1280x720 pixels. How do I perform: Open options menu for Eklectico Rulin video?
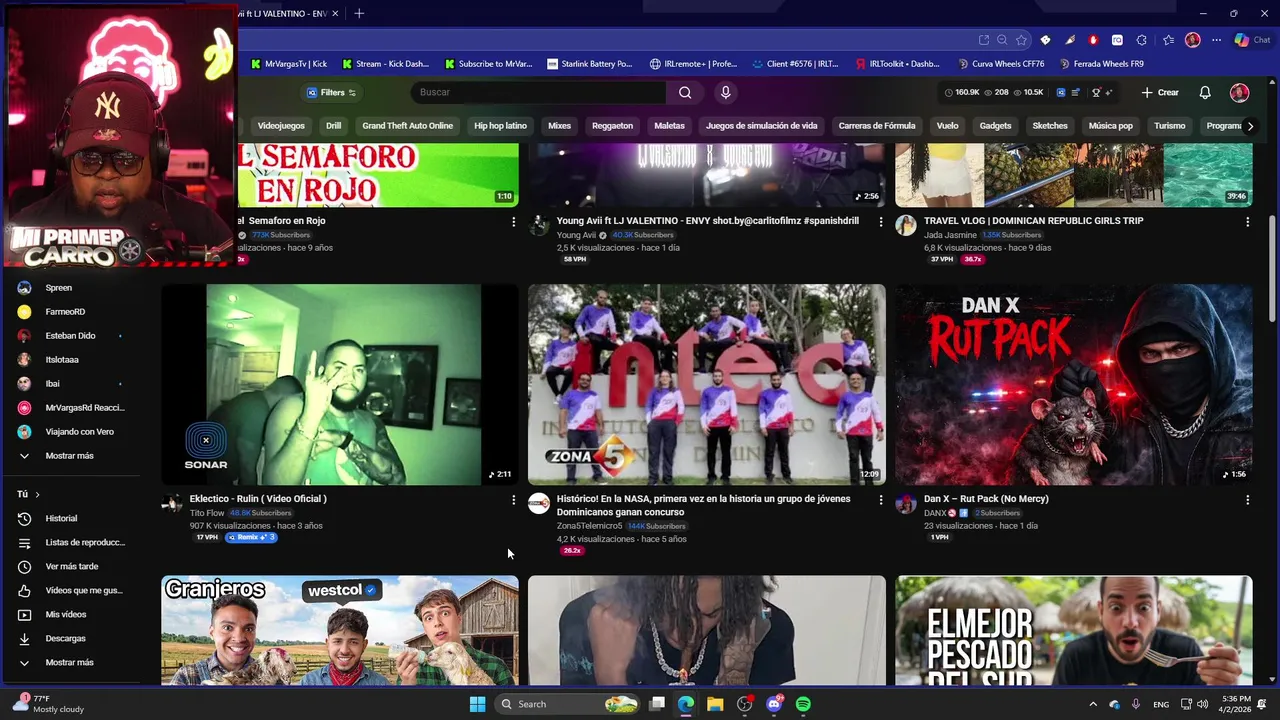click(x=514, y=499)
